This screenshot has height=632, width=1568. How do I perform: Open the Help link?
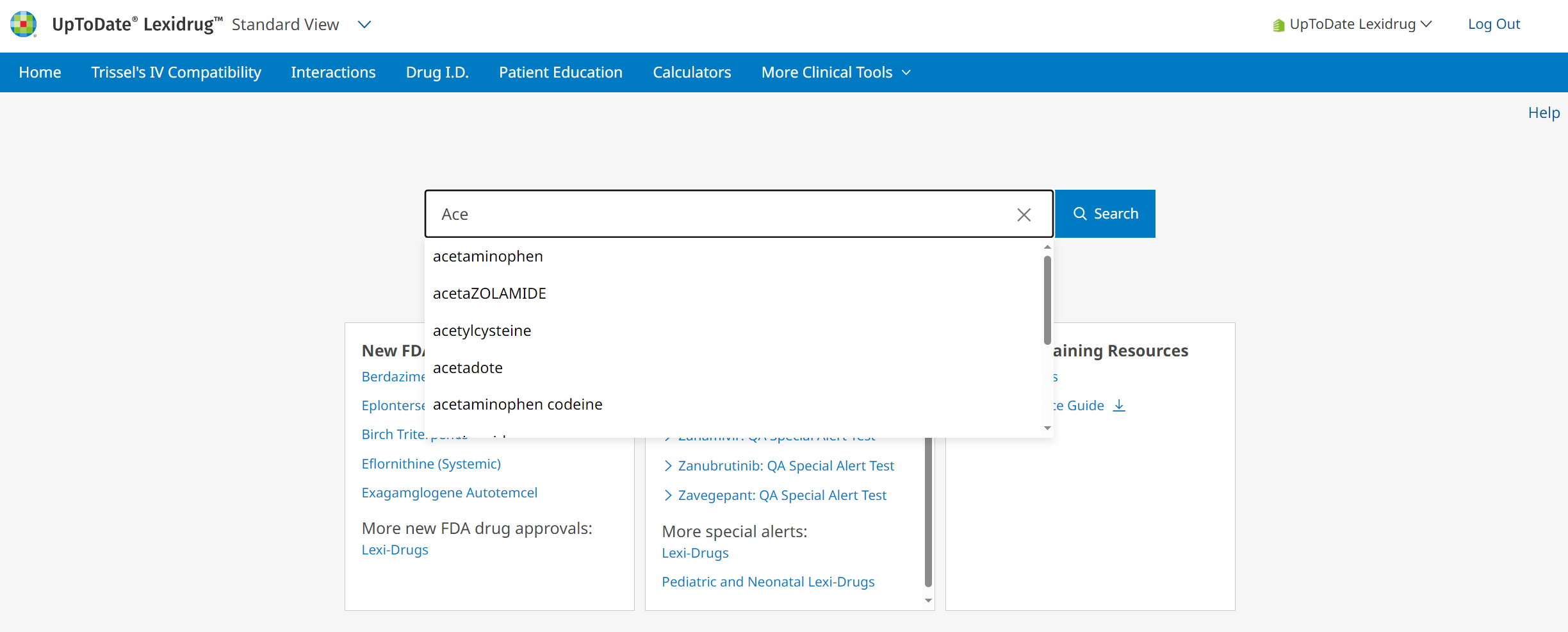1544,113
